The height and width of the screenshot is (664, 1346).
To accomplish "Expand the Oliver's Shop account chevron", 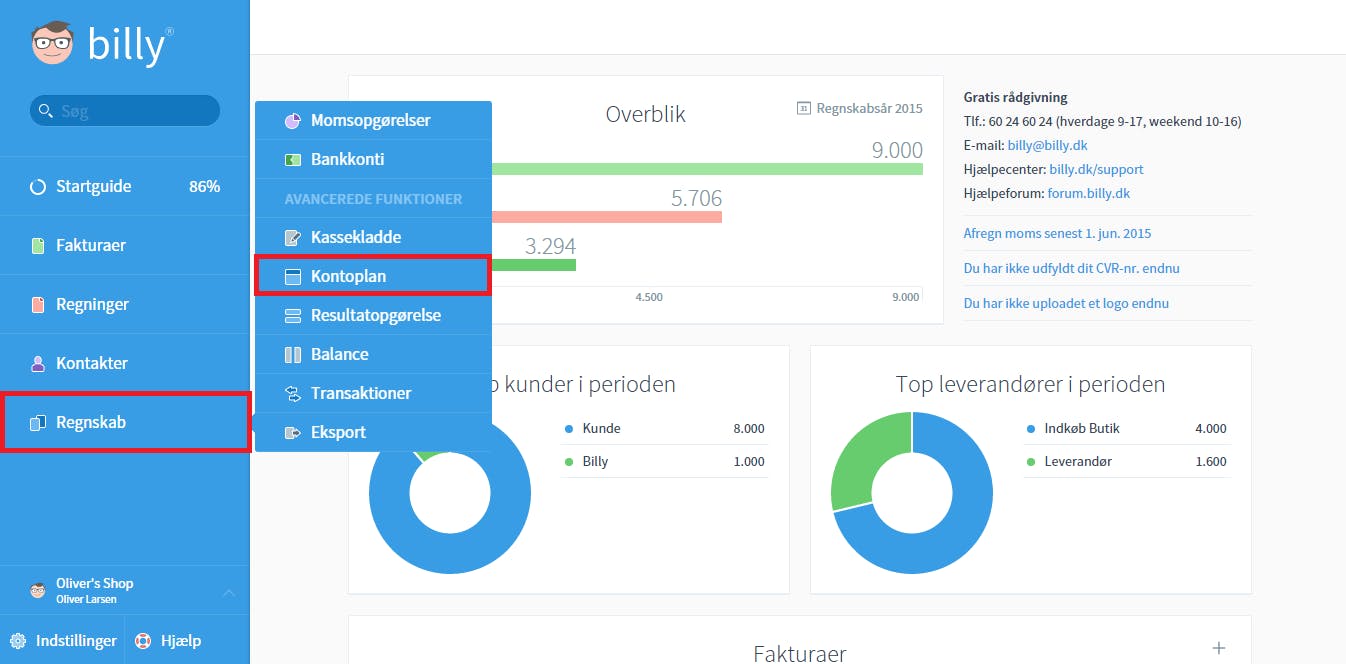I will coord(229,593).
